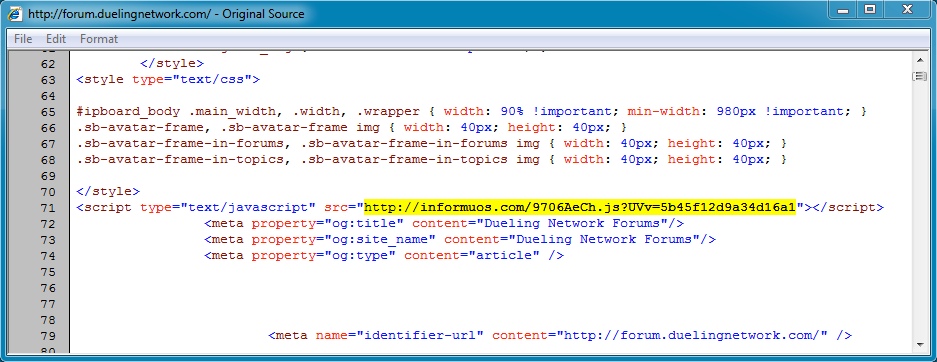
Task: Close the Original Source window
Action: [908, 9]
